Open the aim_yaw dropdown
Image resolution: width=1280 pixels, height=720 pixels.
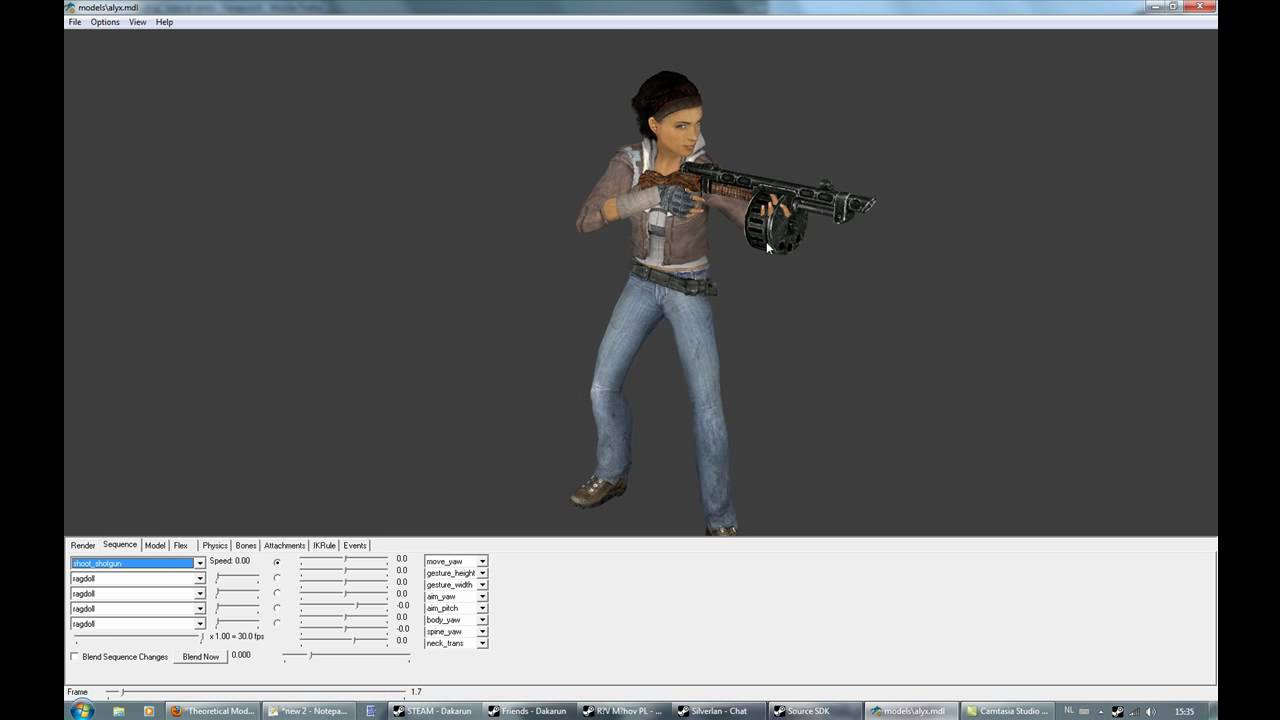coord(482,596)
